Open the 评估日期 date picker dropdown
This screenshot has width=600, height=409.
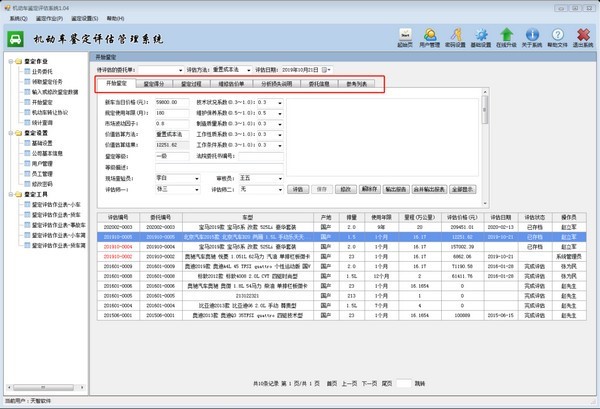(x=326, y=70)
